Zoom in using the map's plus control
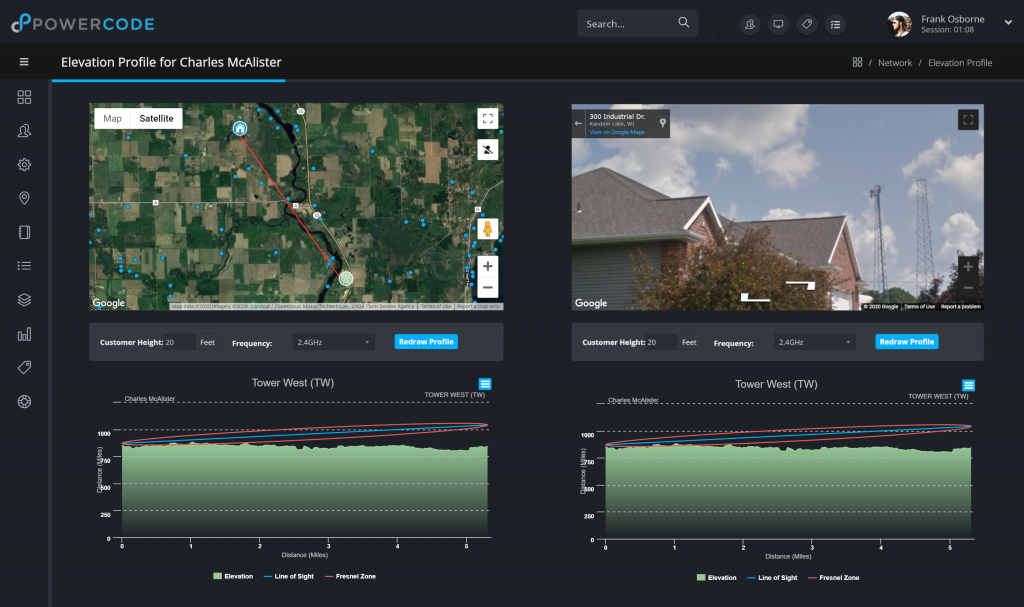Screen dimensions: 1024x607 tap(487, 266)
